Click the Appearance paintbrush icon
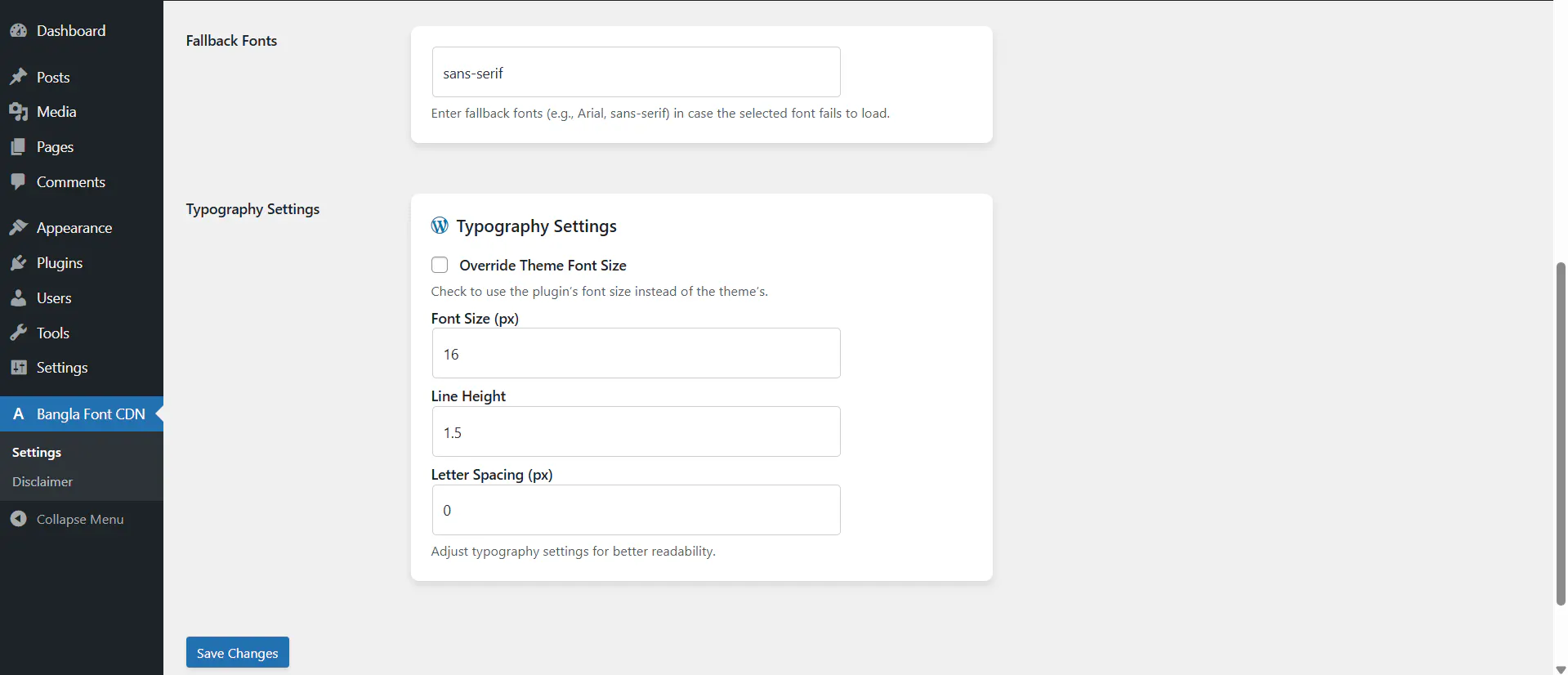This screenshot has width=1568, height=675. click(19, 228)
